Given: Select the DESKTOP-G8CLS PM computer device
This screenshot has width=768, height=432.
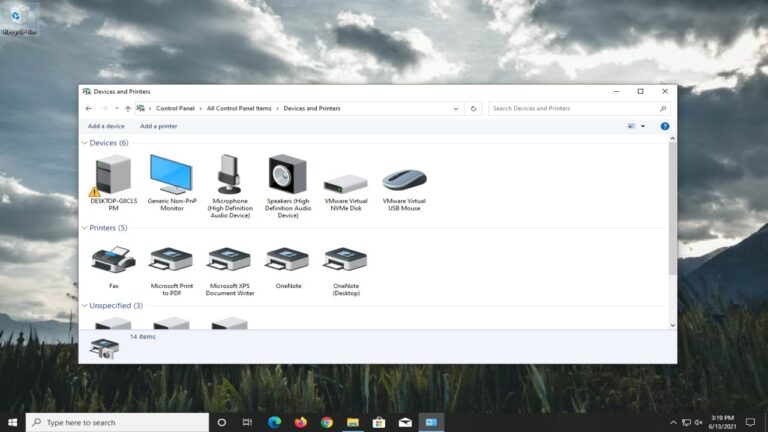Looking at the screenshot, I should (x=112, y=177).
